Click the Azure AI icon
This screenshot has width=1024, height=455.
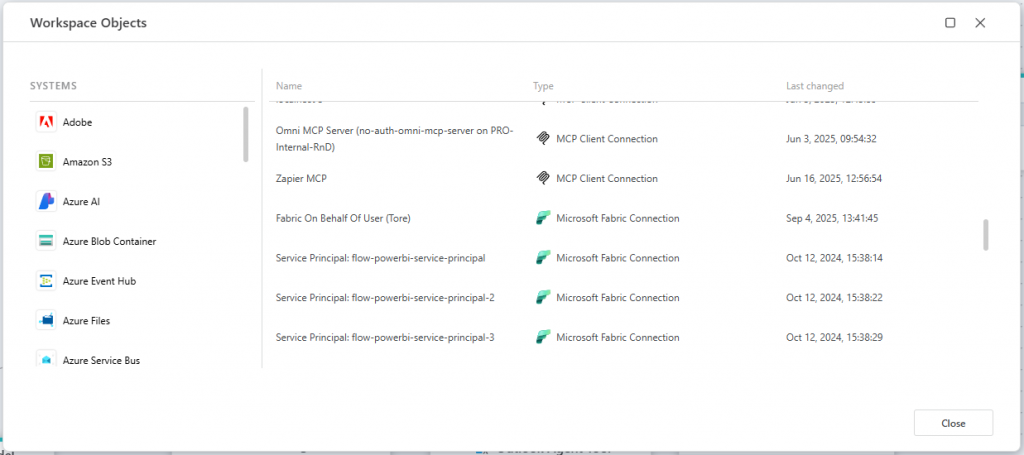pos(45,202)
